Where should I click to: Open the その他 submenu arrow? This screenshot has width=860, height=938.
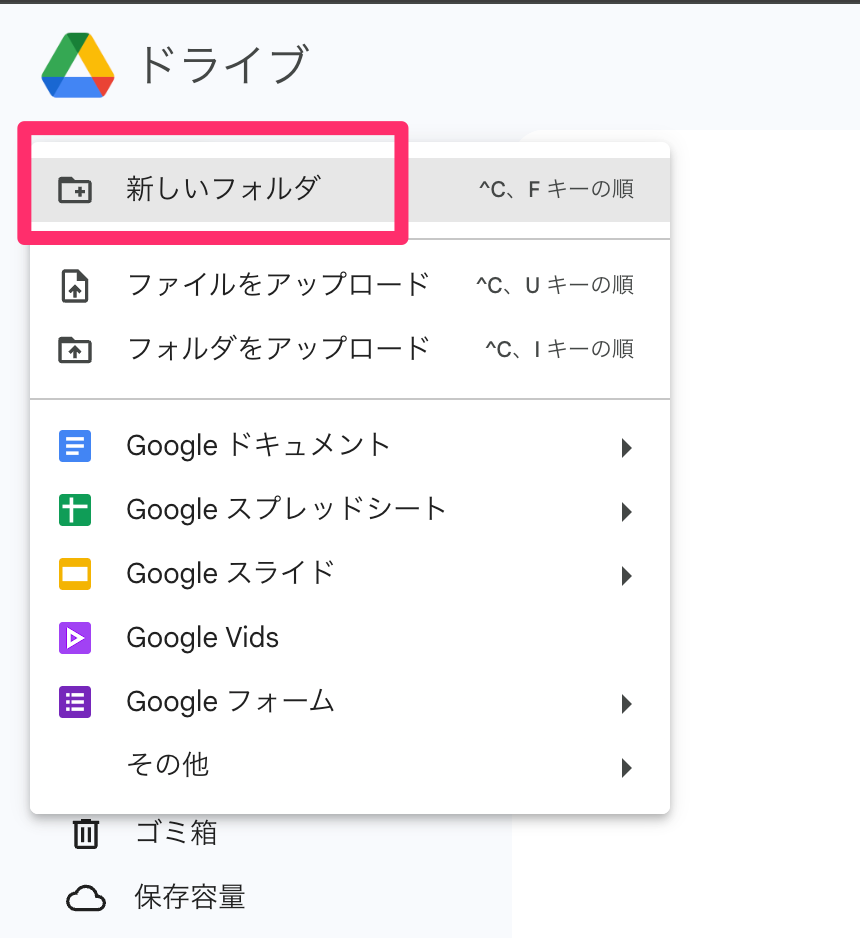pos(627,768)
